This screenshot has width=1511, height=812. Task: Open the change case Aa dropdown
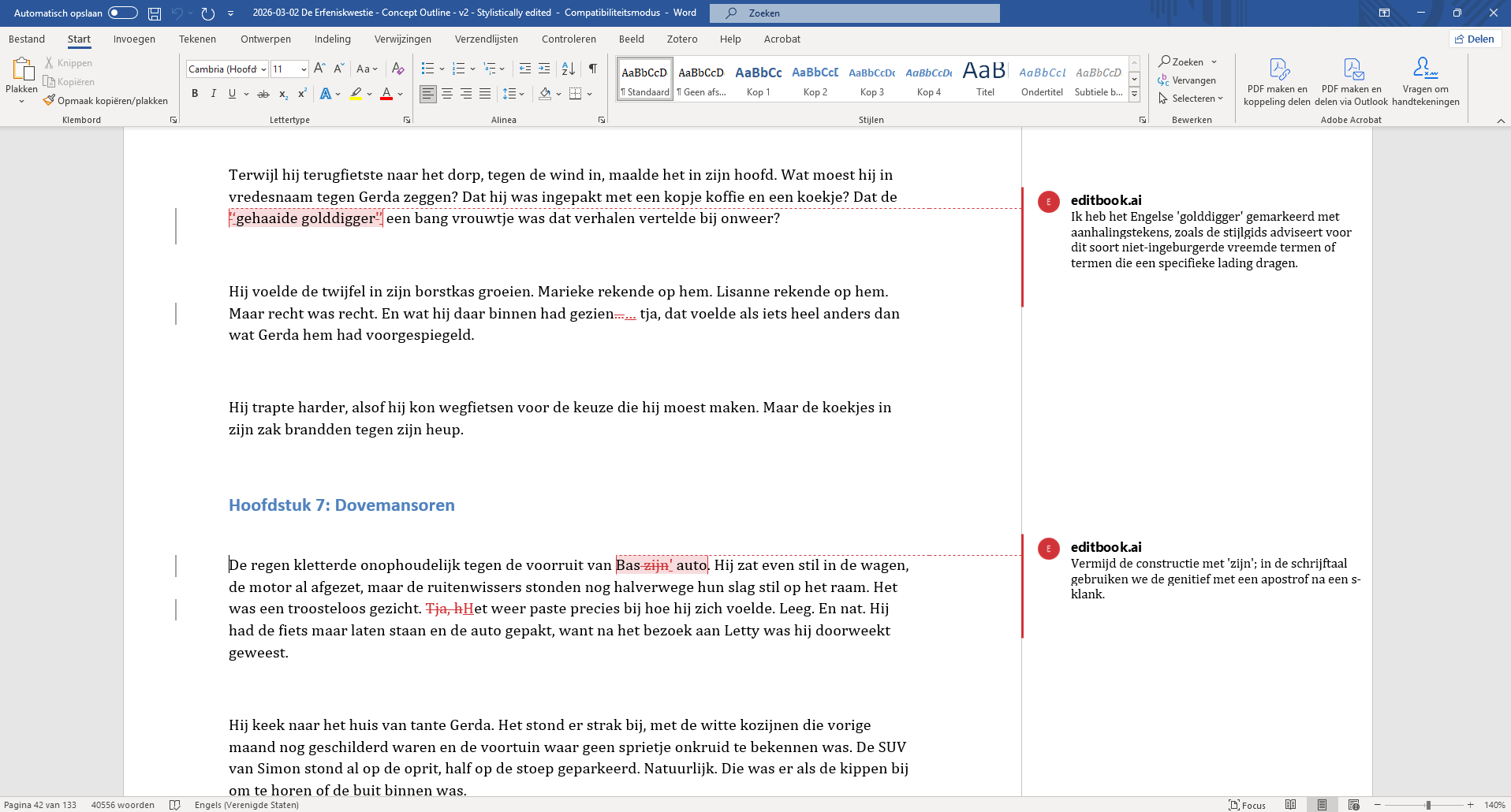[367, 69]
